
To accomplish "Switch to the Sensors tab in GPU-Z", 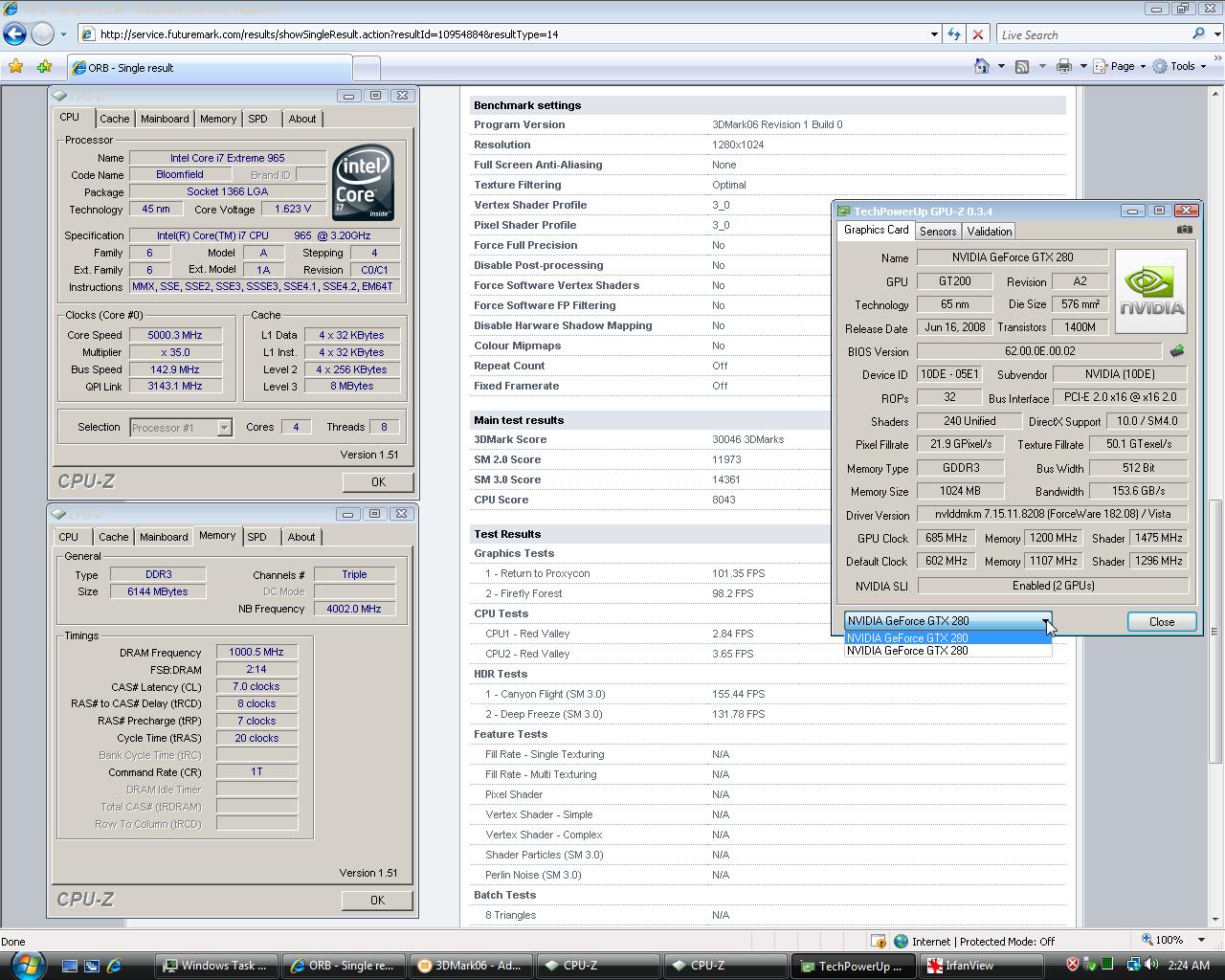I will click(938, 232).
